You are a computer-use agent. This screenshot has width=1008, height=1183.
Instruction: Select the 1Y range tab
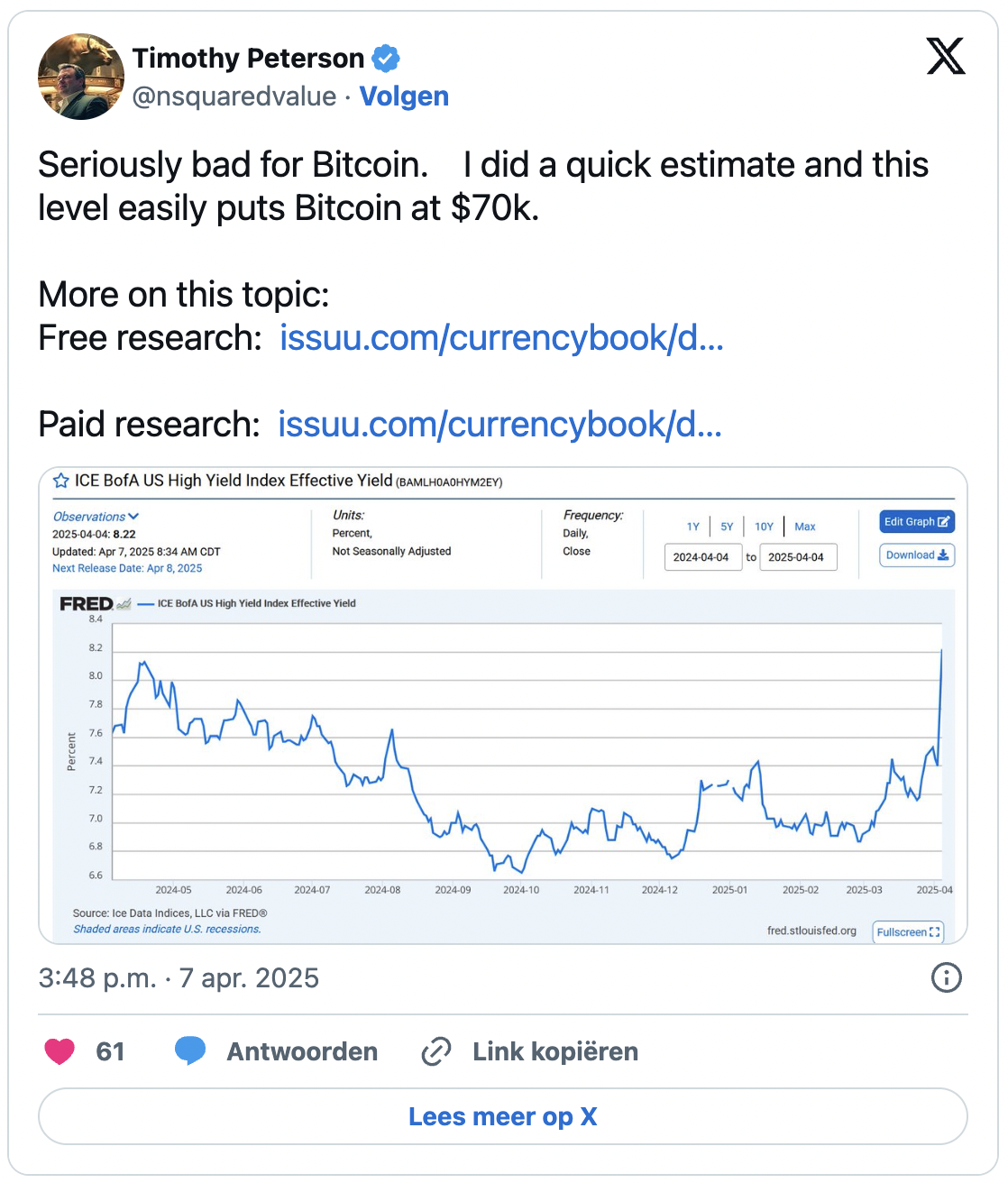[x=692, y=527]
